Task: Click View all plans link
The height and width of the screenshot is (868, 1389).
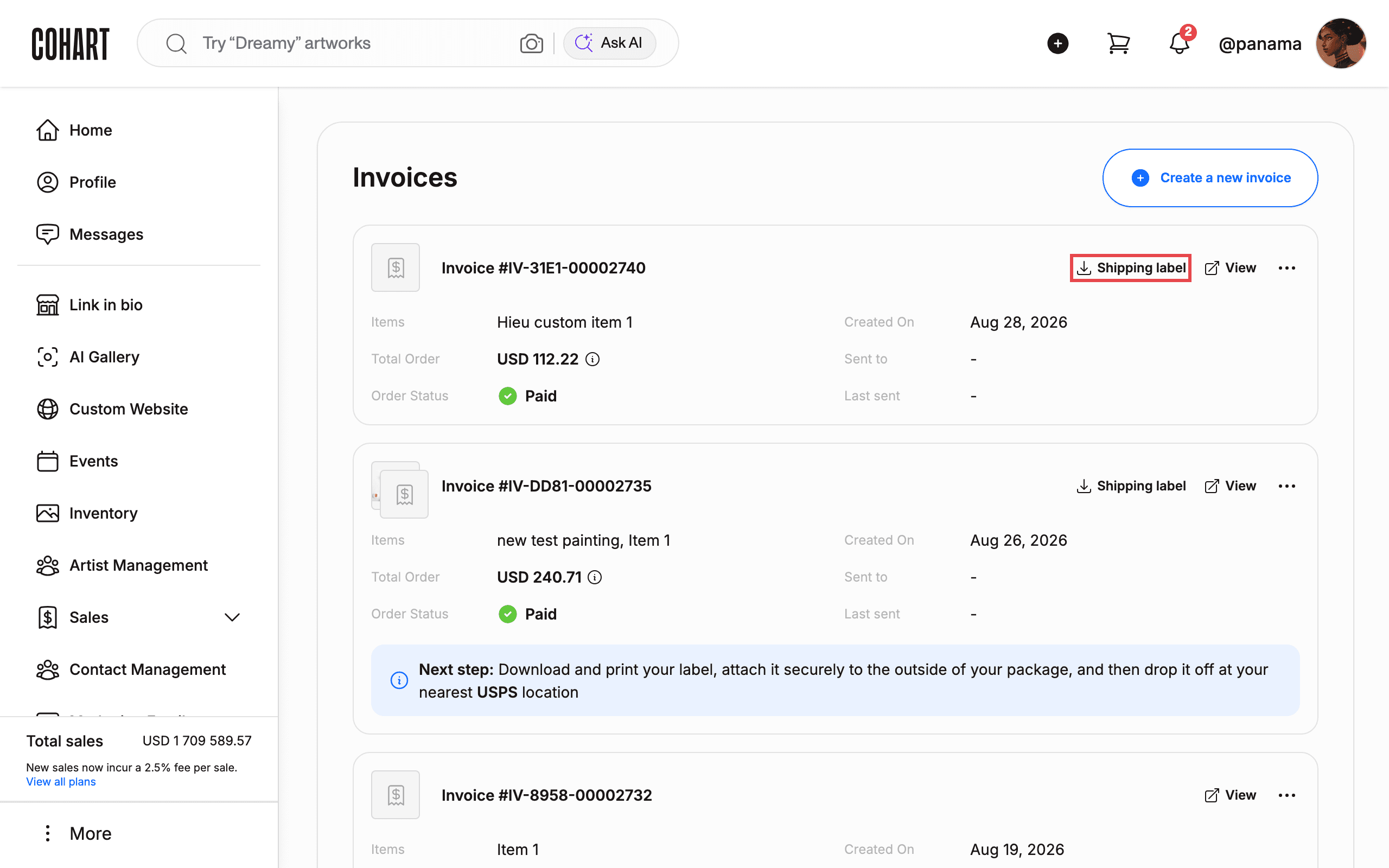Action: 61,782
